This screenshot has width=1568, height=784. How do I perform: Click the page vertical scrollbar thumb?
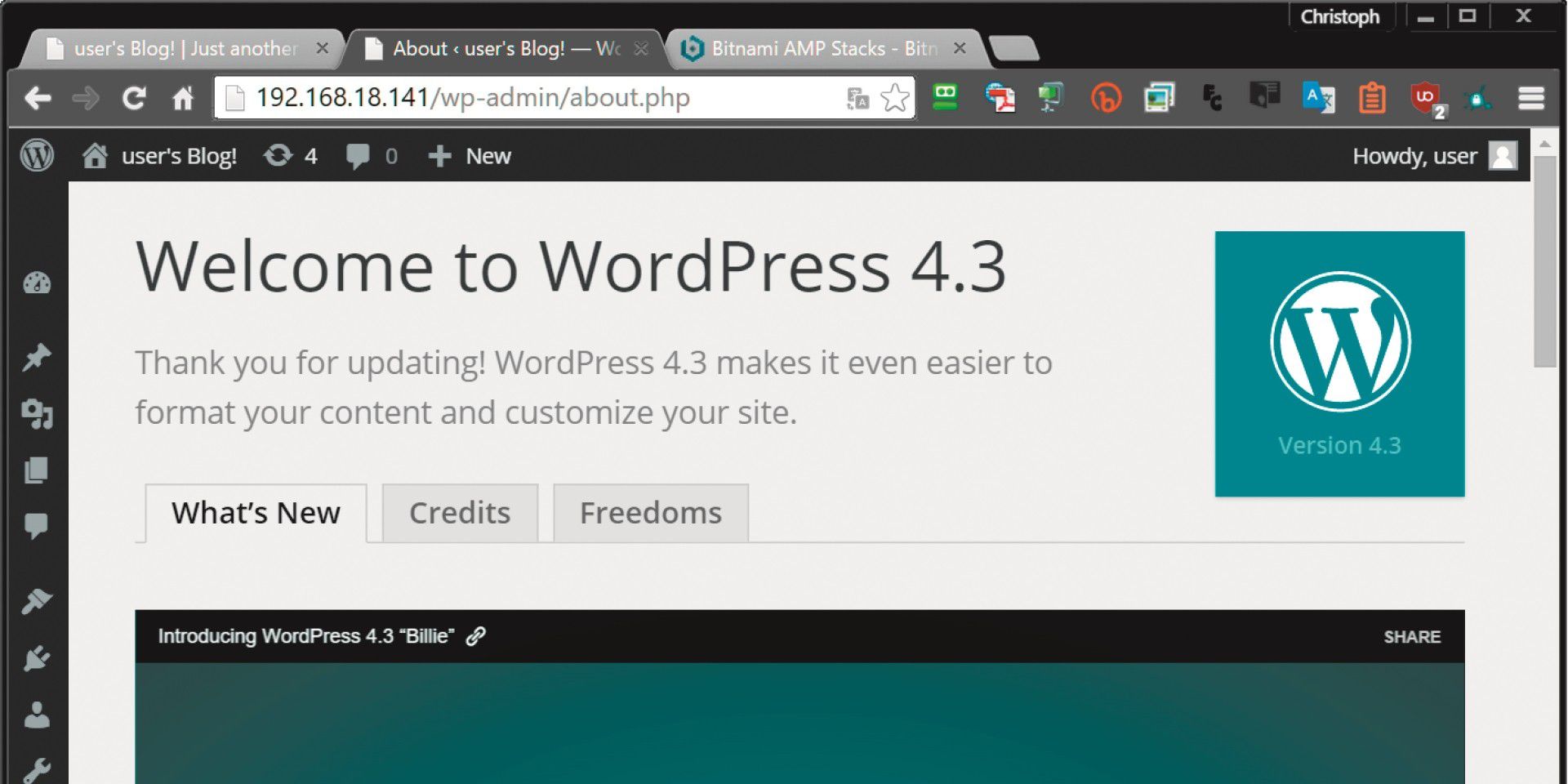[x=1545, y=261]
